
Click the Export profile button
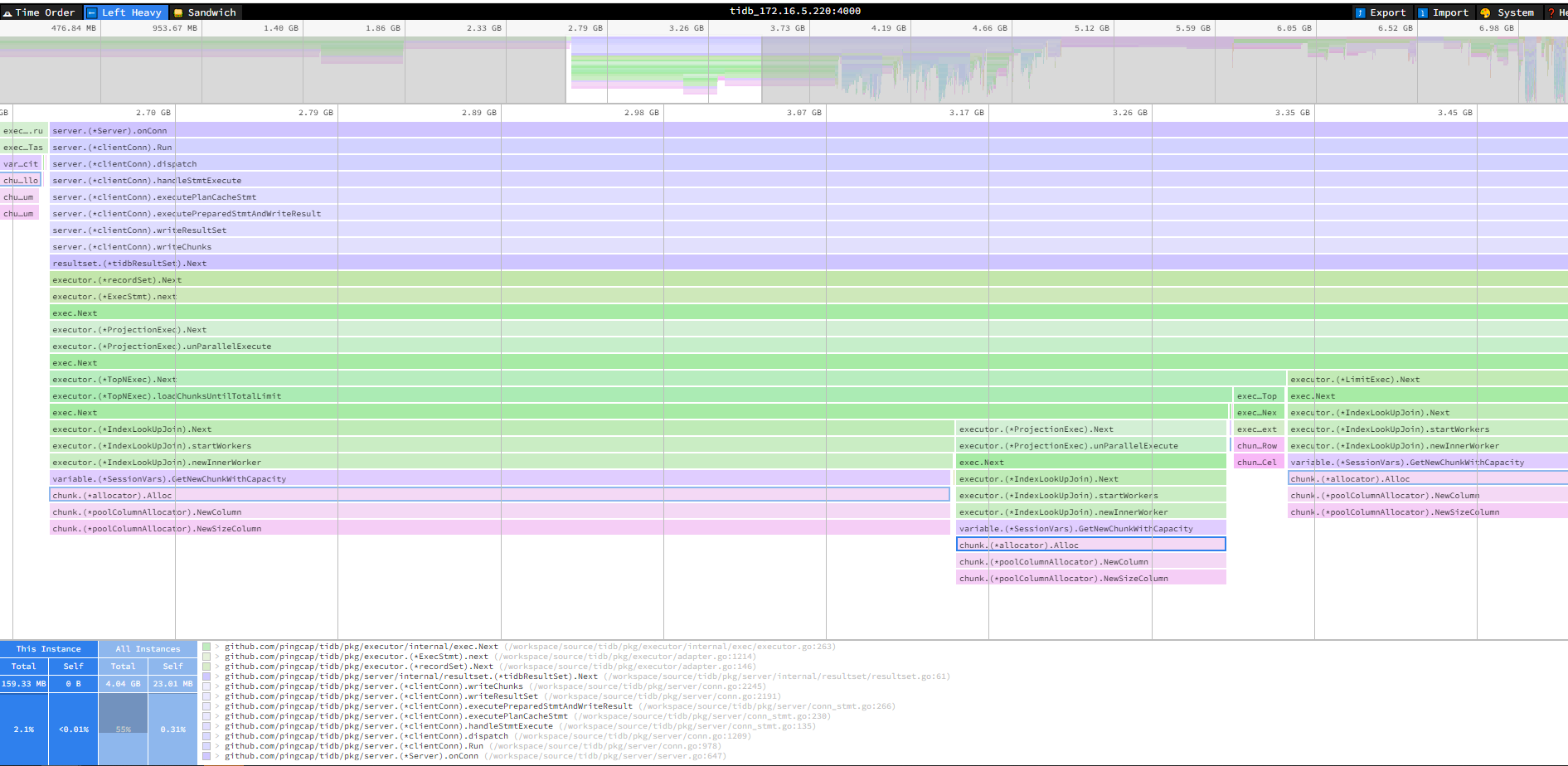1381,12
